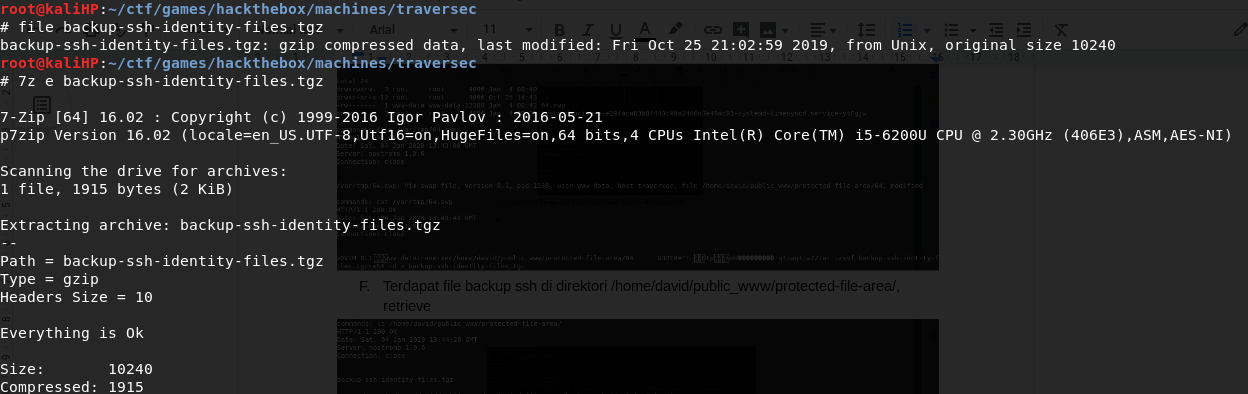Click the bulleted list button

tap(951, 29)
